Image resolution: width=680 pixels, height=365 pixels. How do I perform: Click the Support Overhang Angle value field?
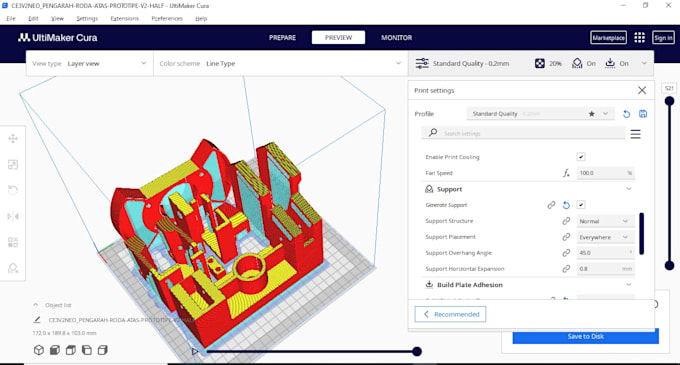click(605, 253)
